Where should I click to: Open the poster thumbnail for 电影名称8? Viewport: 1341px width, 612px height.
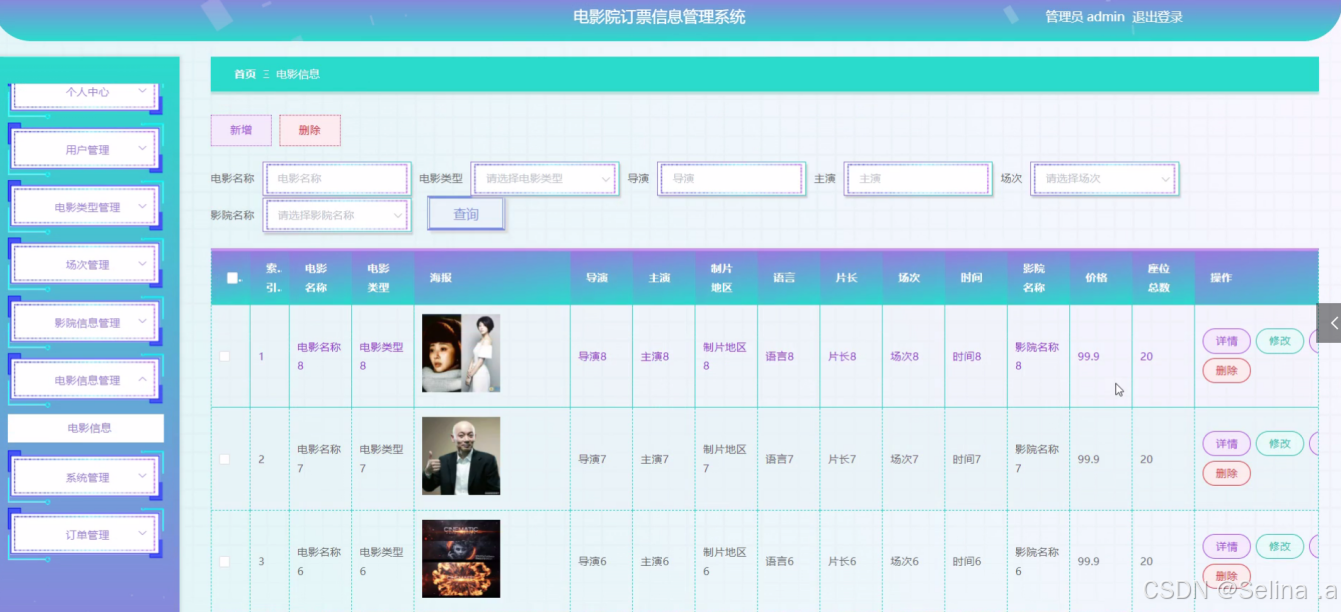[x=461, y=353]
